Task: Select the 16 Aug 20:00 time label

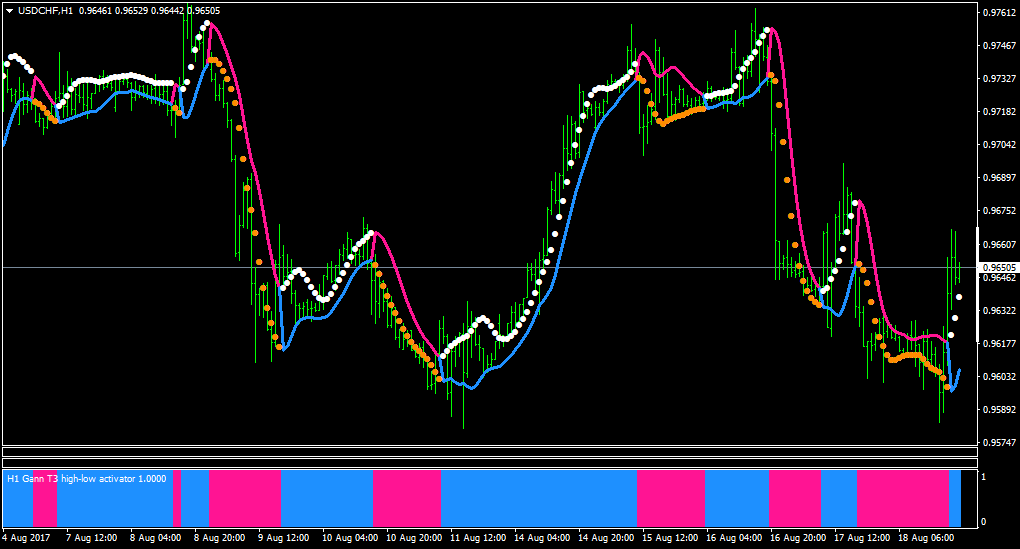Action: tap(798, 538)
